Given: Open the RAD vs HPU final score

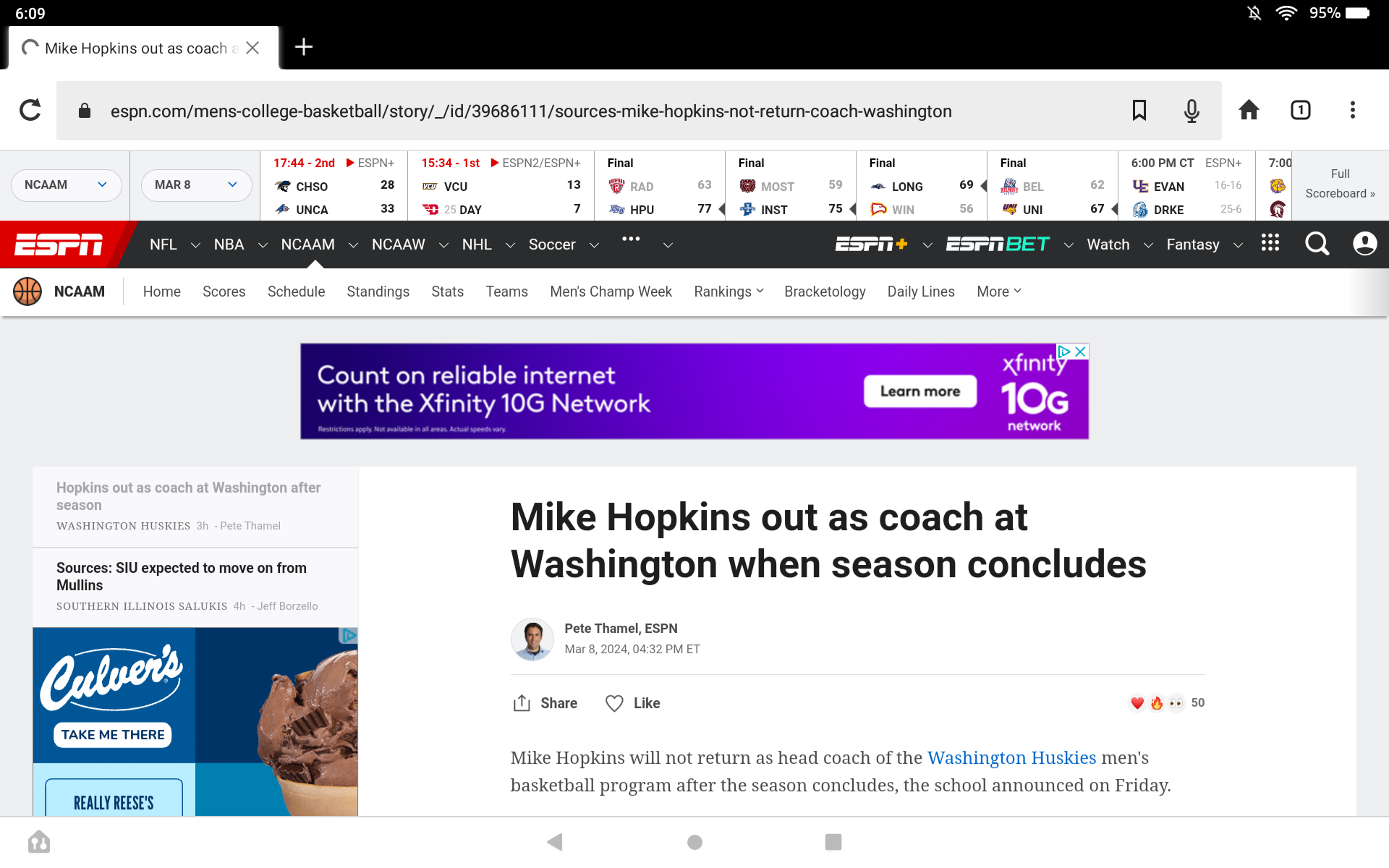Looking at the screenshot, I should point(660,187).
